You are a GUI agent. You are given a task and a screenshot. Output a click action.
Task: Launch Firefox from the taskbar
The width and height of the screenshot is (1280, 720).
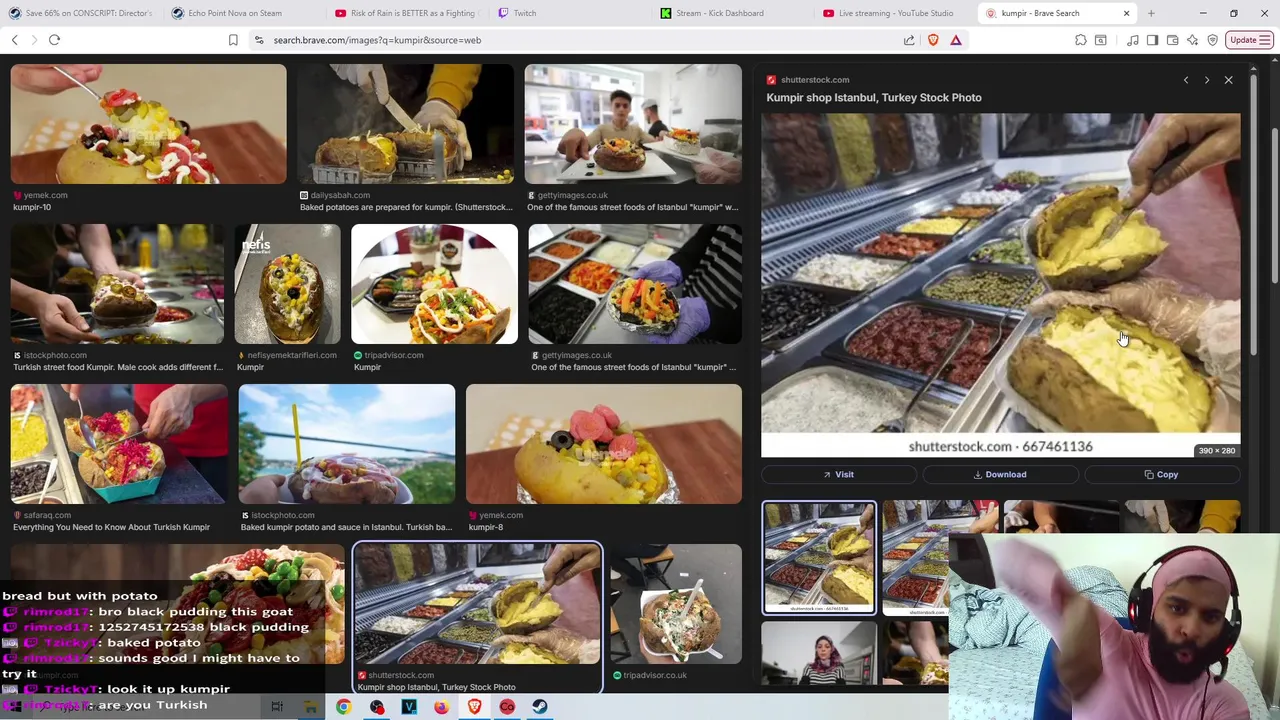(441, 707)
